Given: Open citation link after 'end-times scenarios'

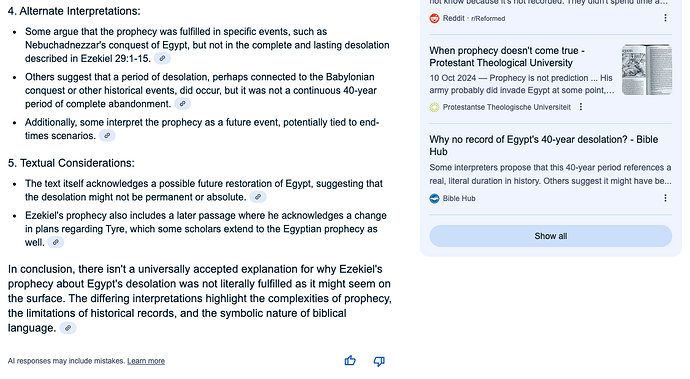Looking at the screenshot, I should point(107,136).
